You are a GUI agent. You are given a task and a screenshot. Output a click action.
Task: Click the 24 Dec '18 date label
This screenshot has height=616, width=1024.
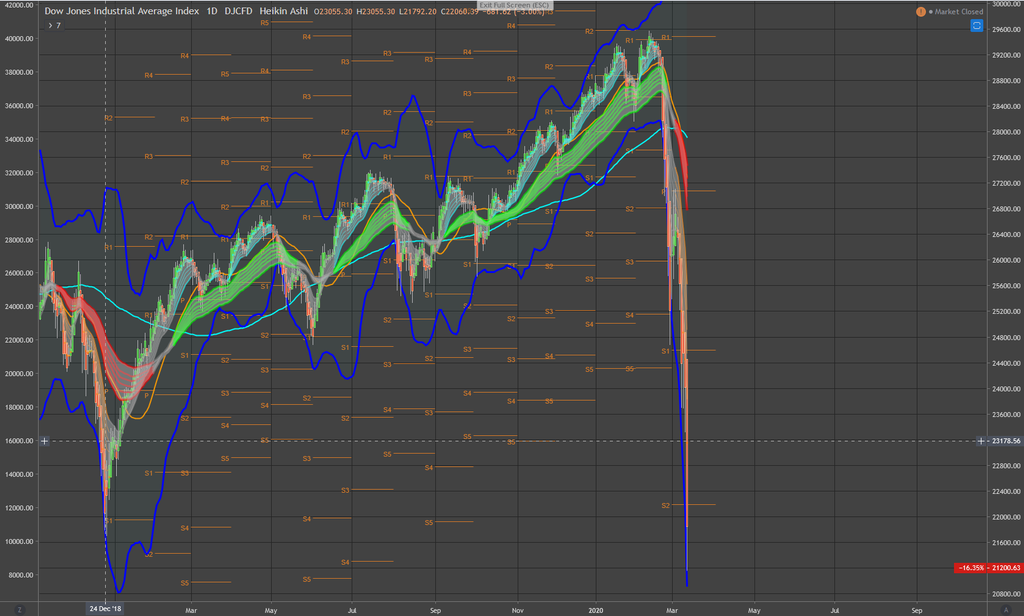(105, 609)
